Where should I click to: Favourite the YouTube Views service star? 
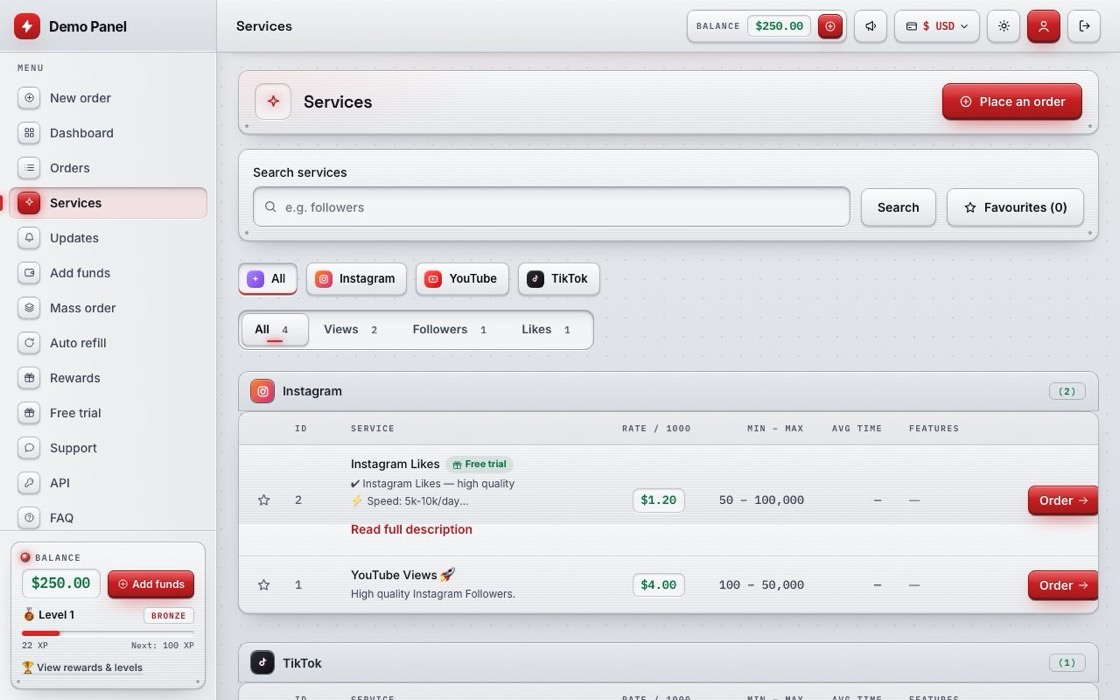point(264,585)
